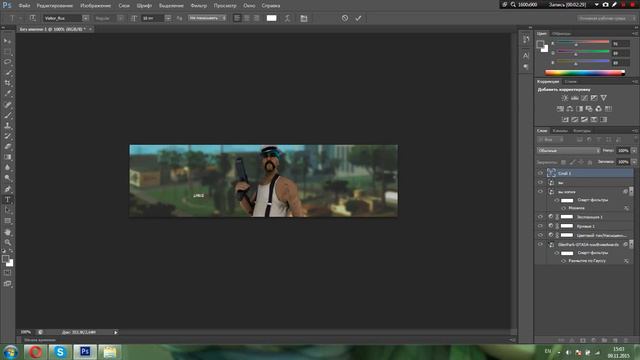Open the Create Warped Text option

287,18
